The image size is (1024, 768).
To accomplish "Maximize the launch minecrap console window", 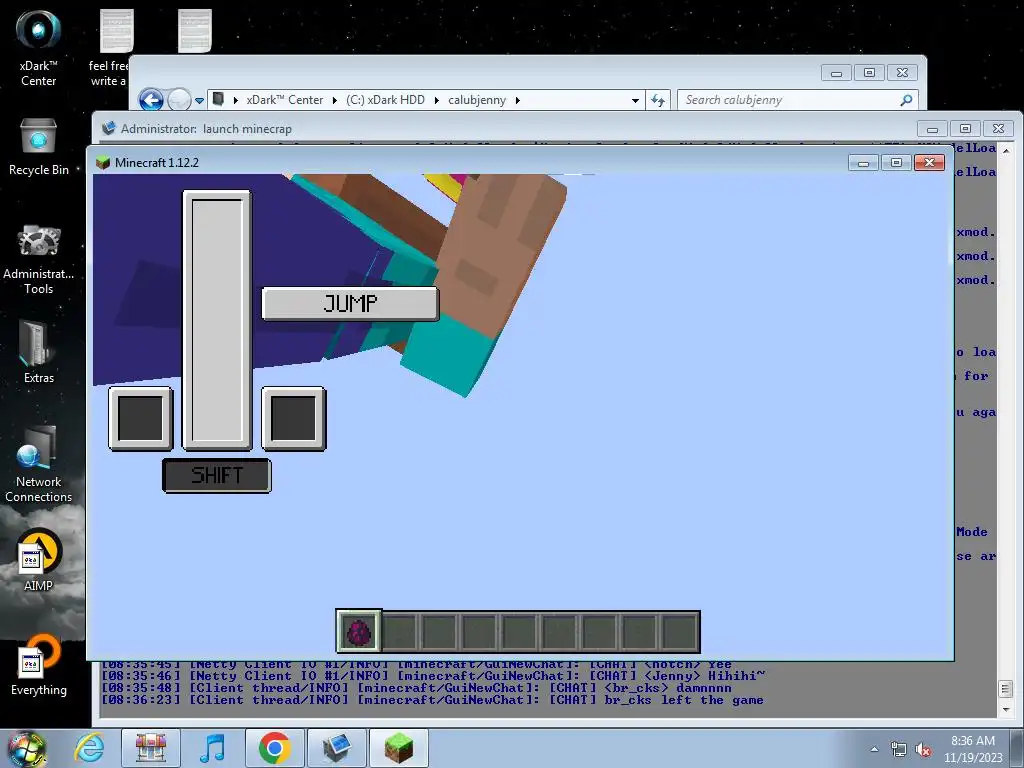I will (x=965, y=129).
